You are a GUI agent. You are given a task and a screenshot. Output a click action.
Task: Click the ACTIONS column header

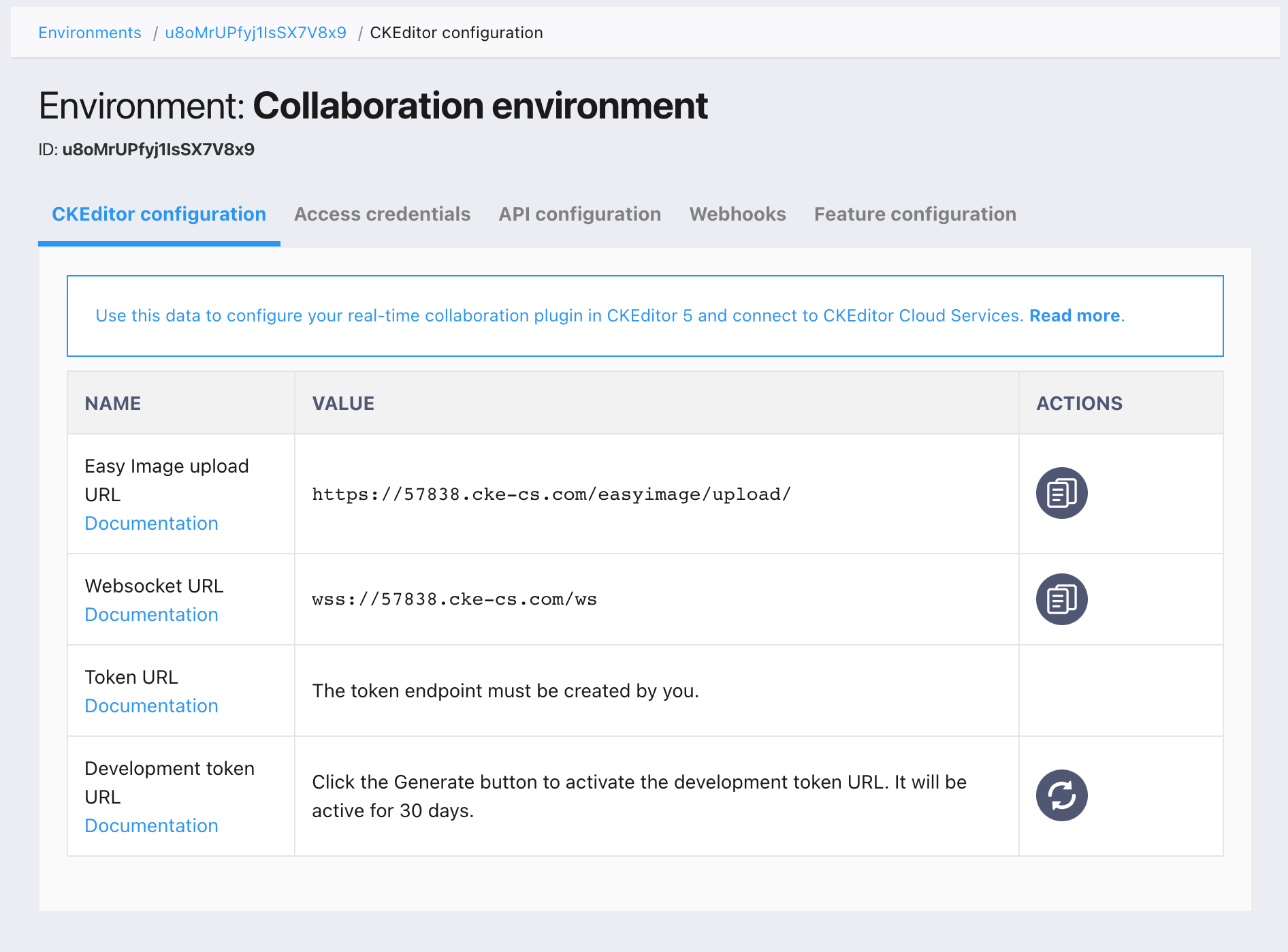click(x=1079, y=403)
